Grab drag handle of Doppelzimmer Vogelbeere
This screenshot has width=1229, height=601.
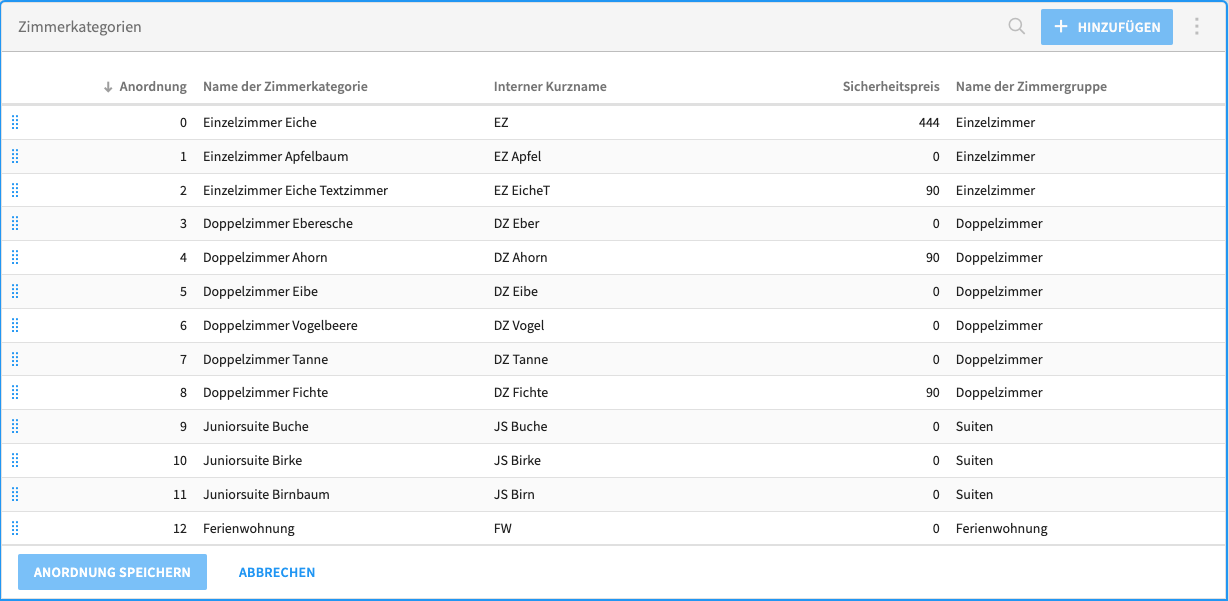tap(15, 325)
